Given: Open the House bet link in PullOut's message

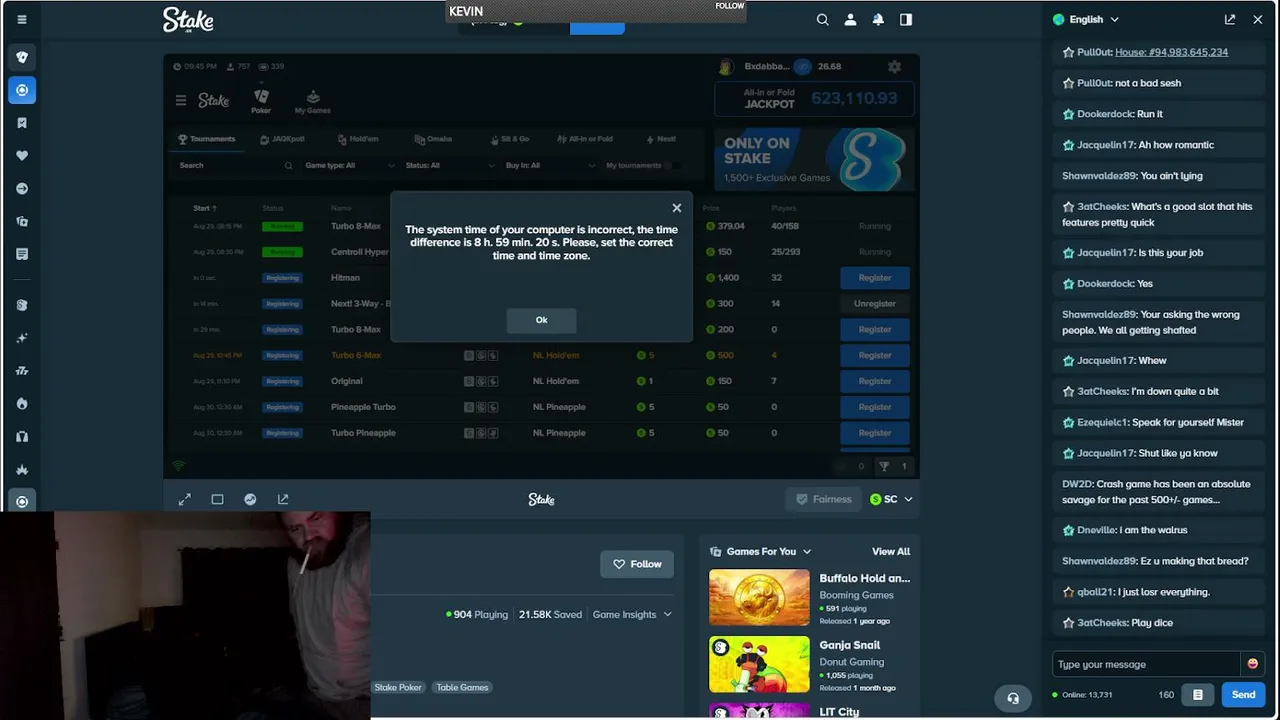Looking at the screenshot, I should pos(1171,52).
